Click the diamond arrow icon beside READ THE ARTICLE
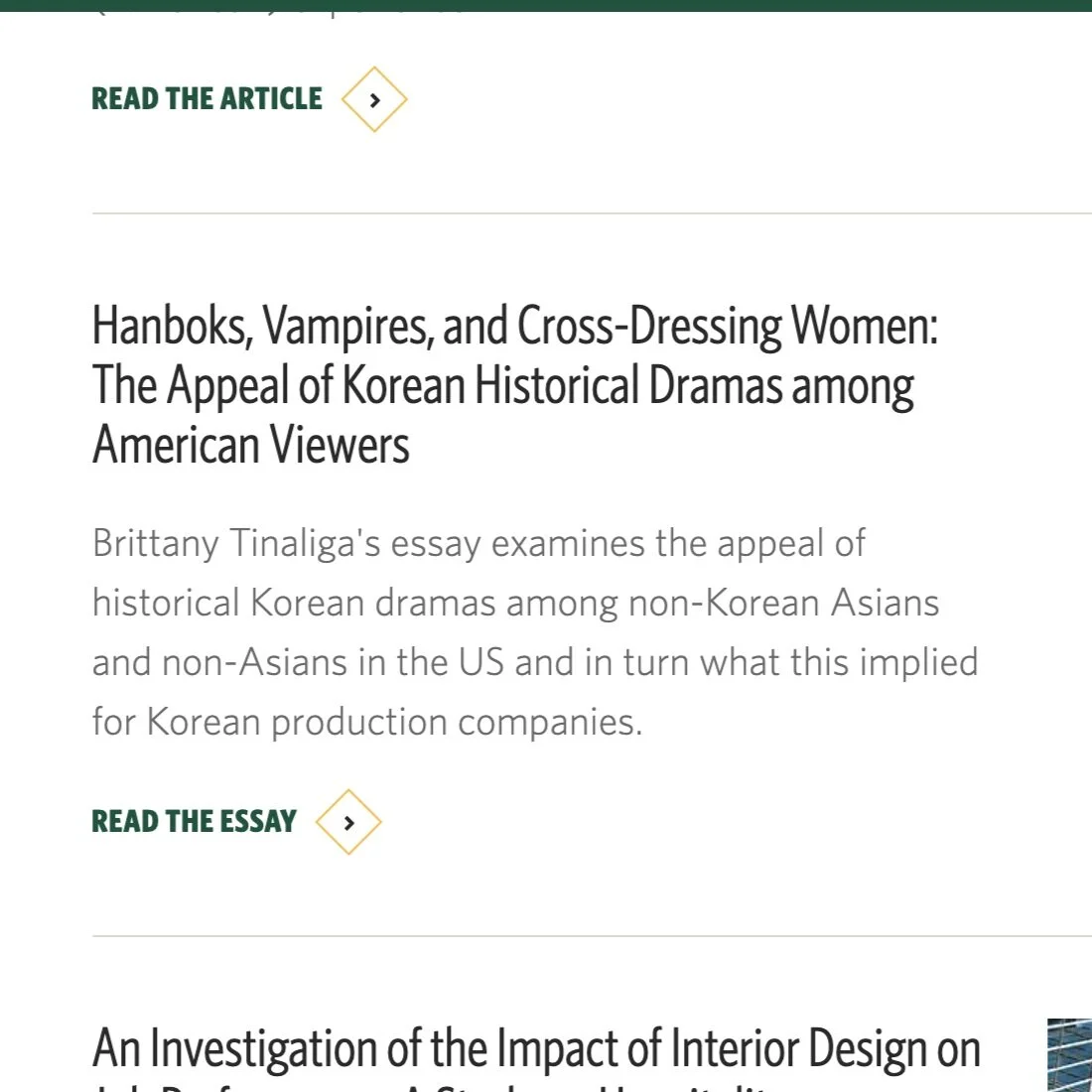The image size is (1092, 1092). [x=374, y=99]
